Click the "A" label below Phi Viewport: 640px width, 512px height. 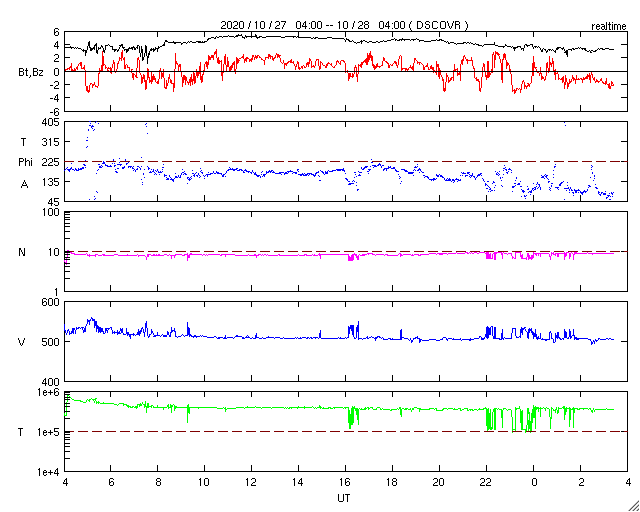point(24,185)
